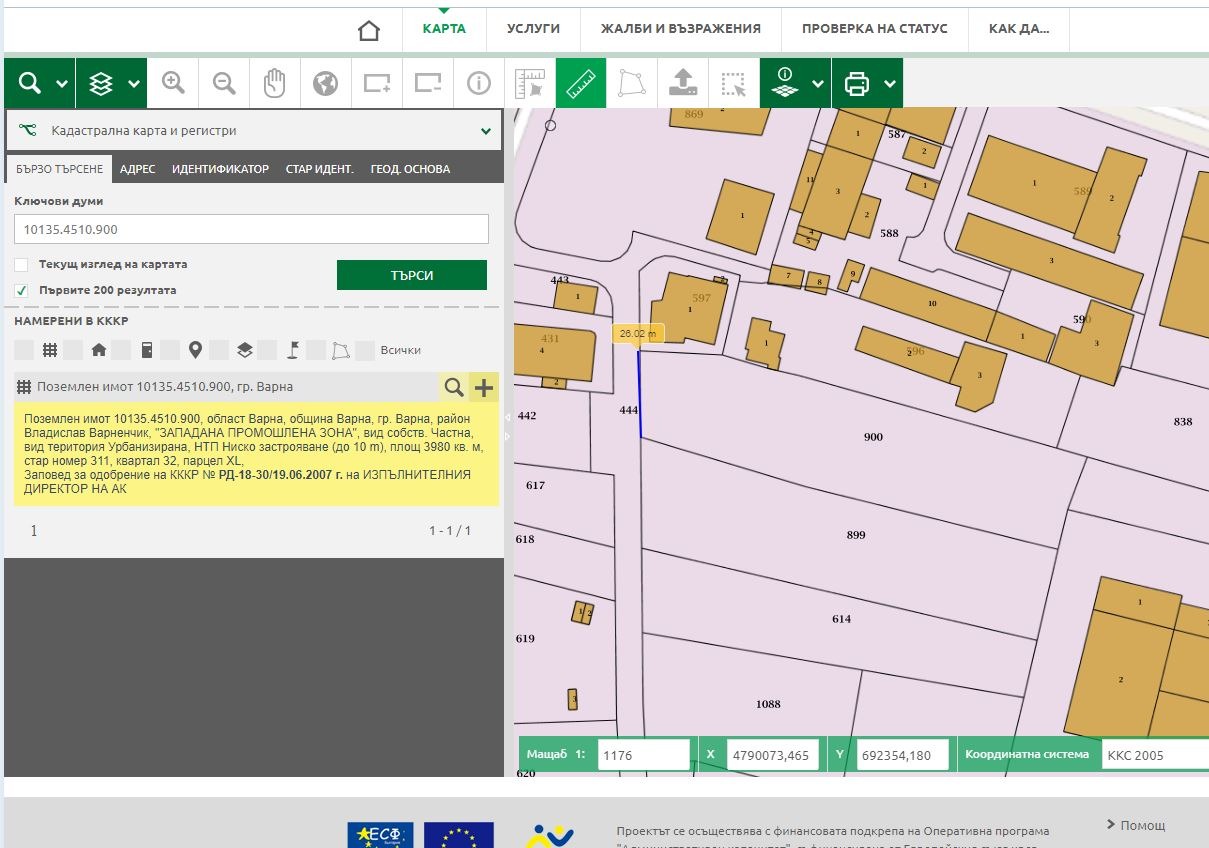Click the zoom out magnifier tool
Image resolution: width=1209 pixels, height=848 pixels.
224,83
